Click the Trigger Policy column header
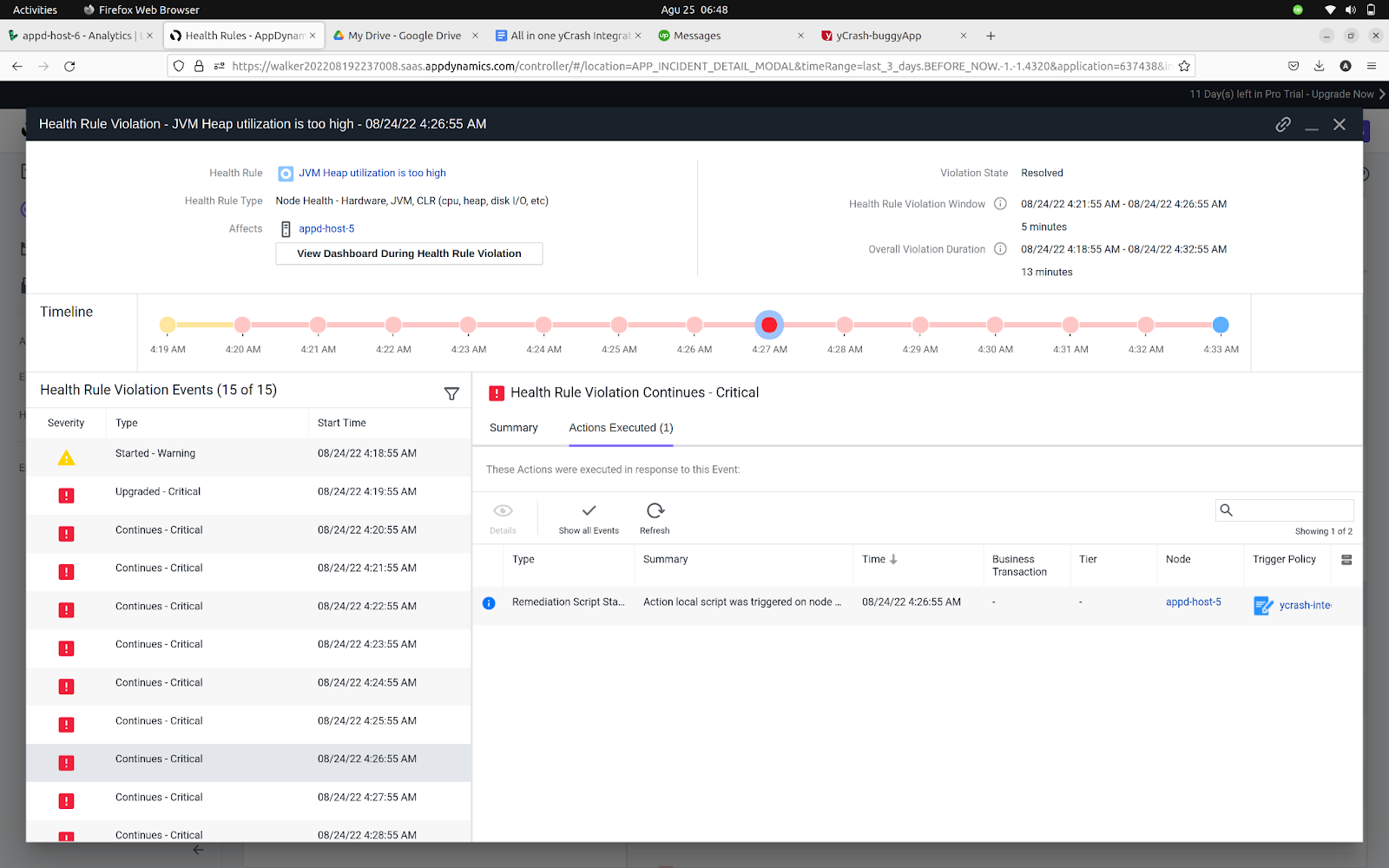 [x=1284, y=560]
